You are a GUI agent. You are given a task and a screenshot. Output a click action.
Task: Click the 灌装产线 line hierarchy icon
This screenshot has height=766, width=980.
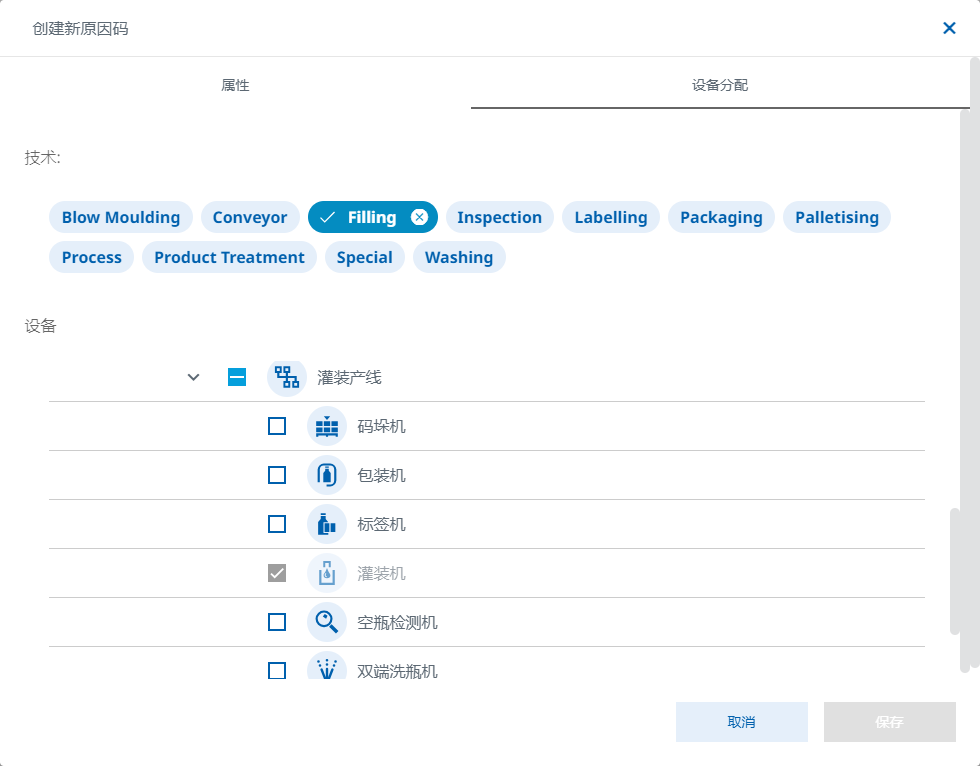[x=287, y=378]
